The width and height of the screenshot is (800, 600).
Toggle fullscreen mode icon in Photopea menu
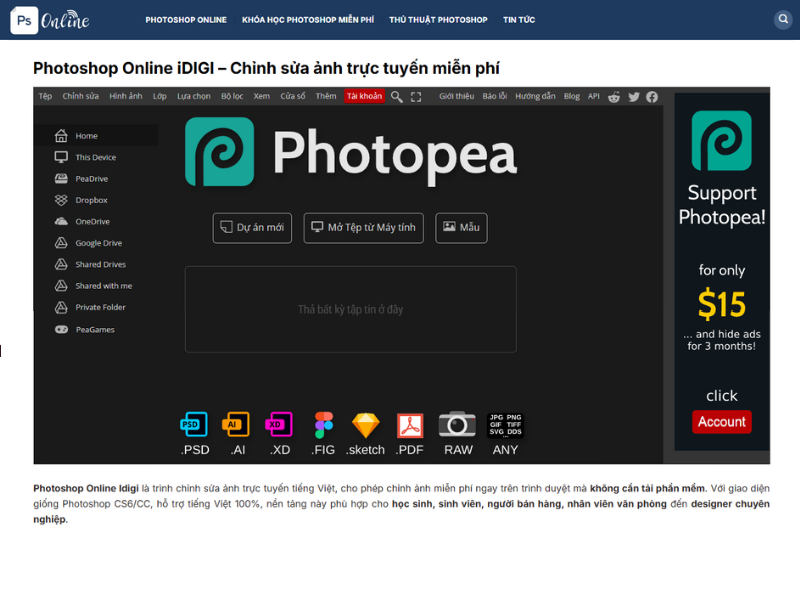pyautogui.click(x=416, y=97)
